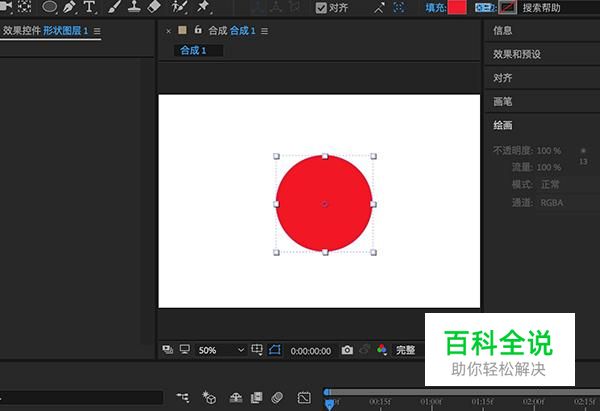Select the Type (T) tool
The width and height of the screenshot is (600, 411).
89,7
